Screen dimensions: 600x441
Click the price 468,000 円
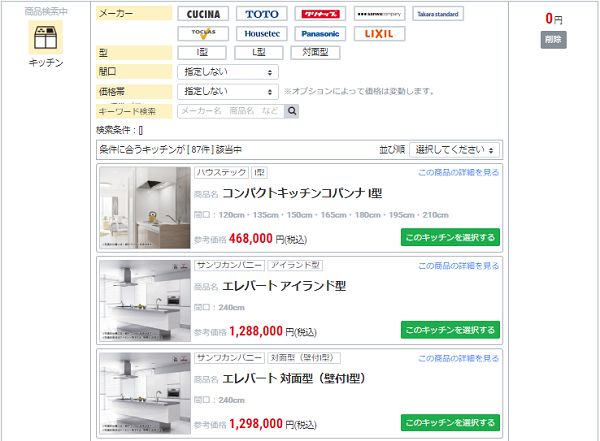(268, 239)
